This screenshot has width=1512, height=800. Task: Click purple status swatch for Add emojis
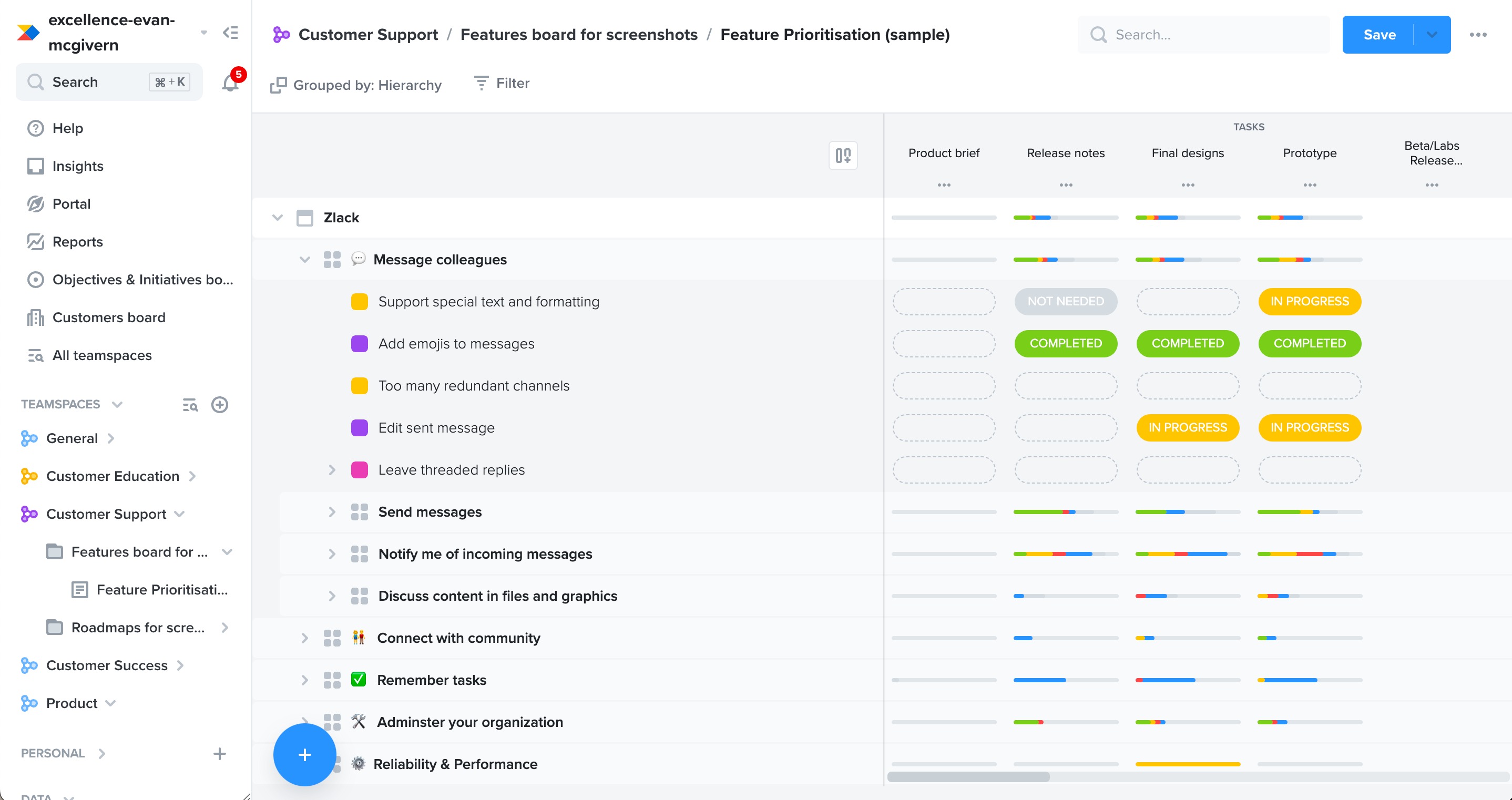click(x=359, y=344)
